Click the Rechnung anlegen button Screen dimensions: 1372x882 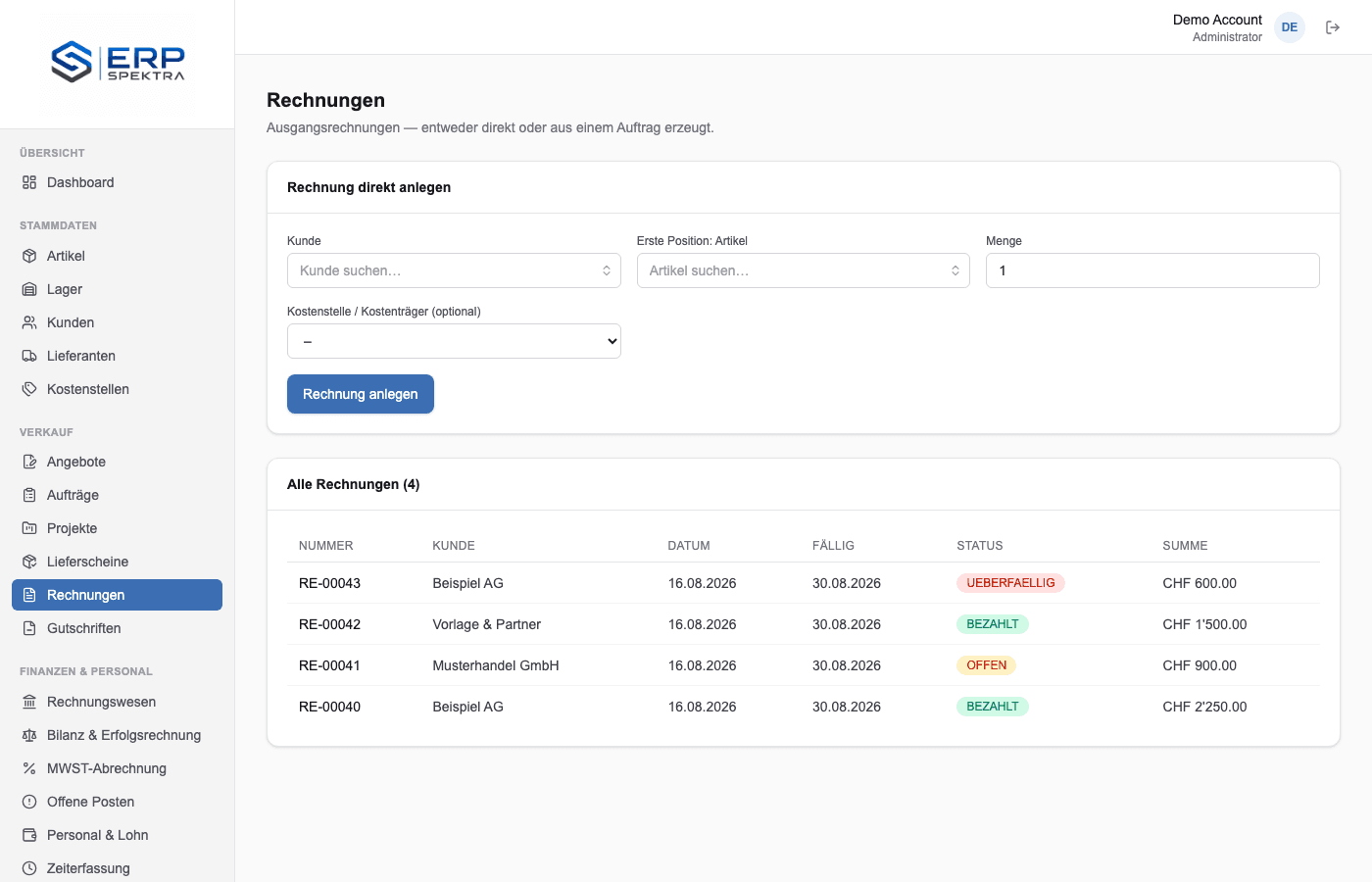coord(361,394)
